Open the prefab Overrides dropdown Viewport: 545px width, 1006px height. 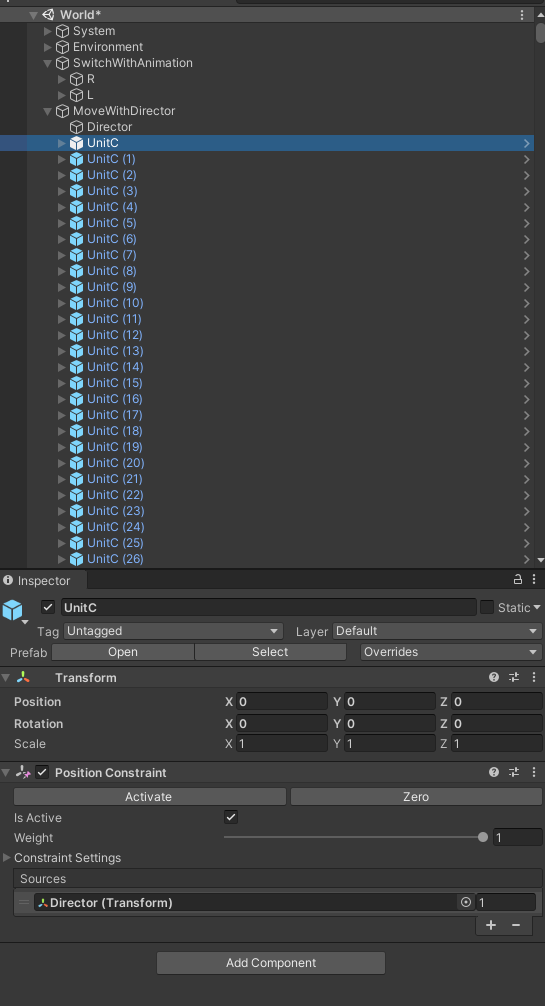point(452,652)
